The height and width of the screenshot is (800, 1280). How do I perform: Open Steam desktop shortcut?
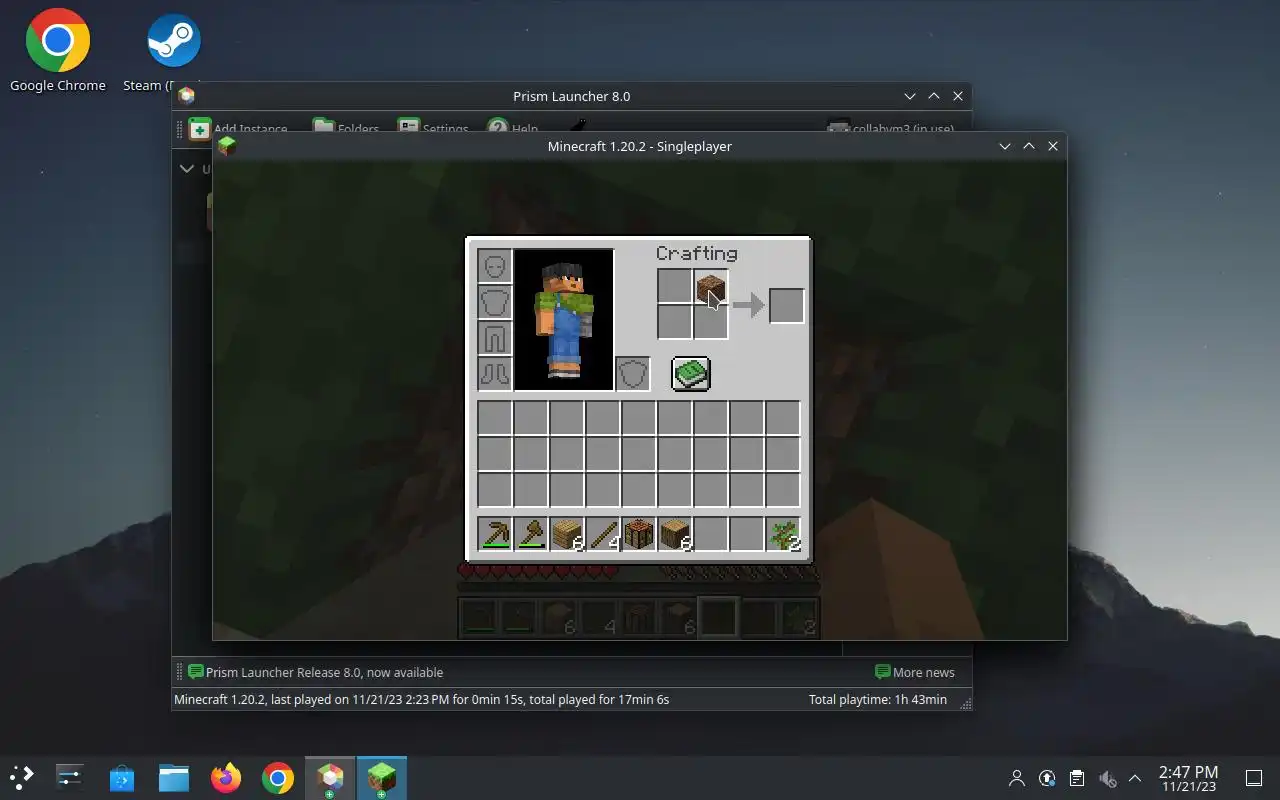point(173,51)
